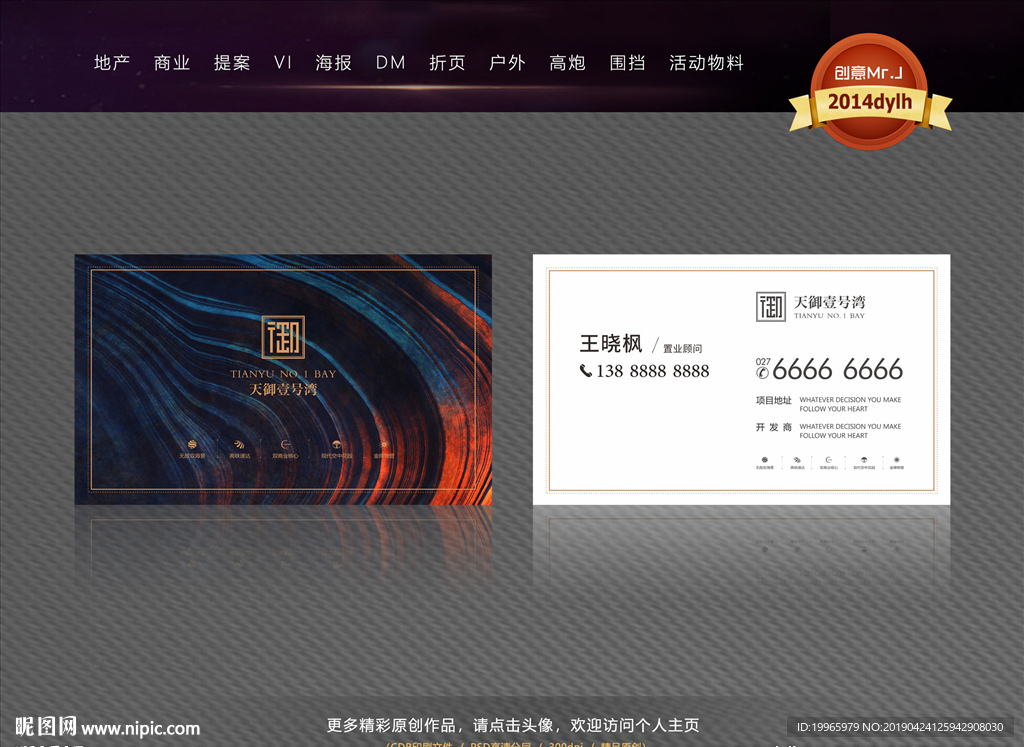The width and height of the screenshot is (1024, 747).
Task: Click the fifth gold sun icon on the dark card
Action: (384, 445)
